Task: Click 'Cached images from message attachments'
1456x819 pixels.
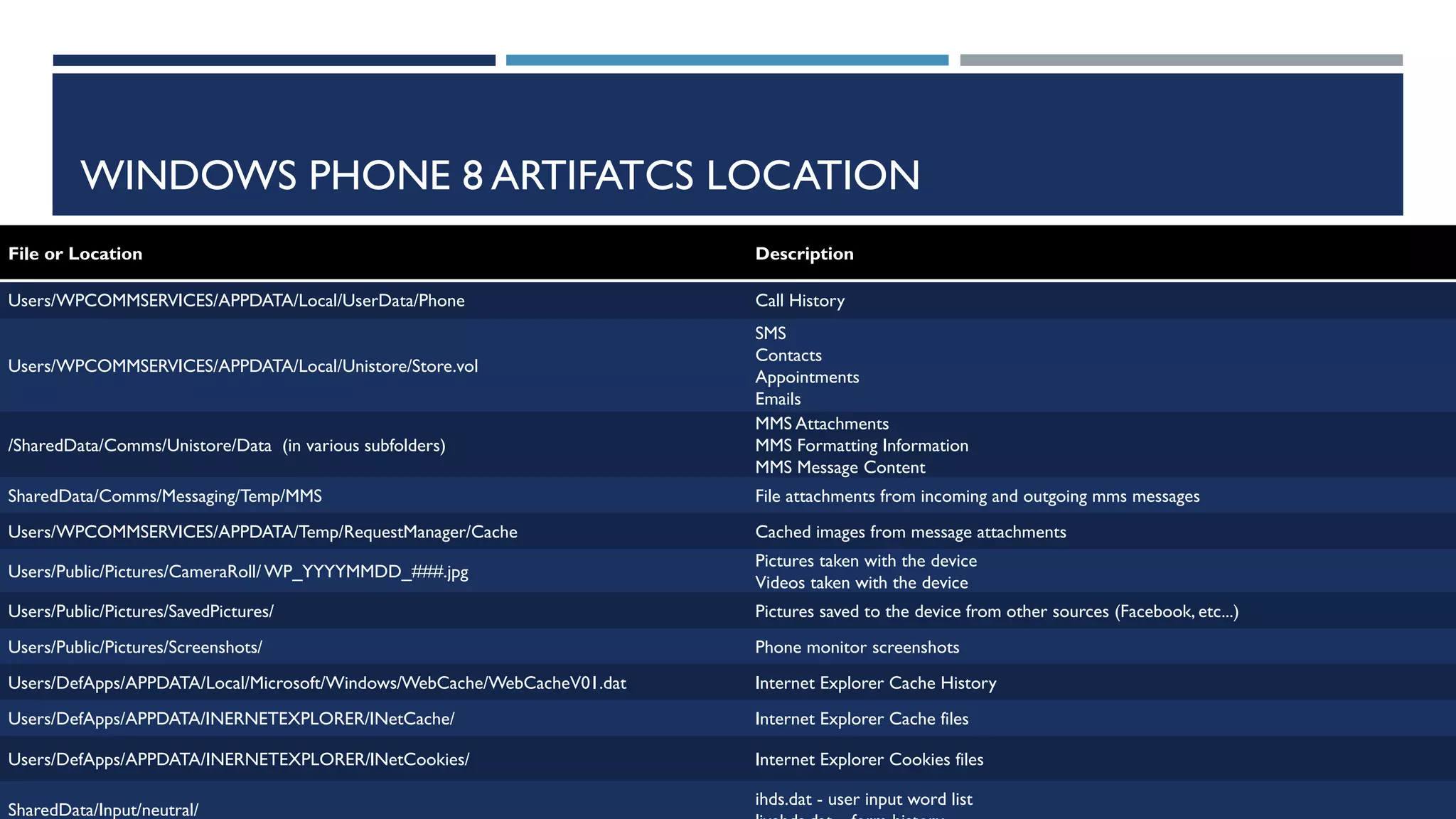Action: coord(911,532)
